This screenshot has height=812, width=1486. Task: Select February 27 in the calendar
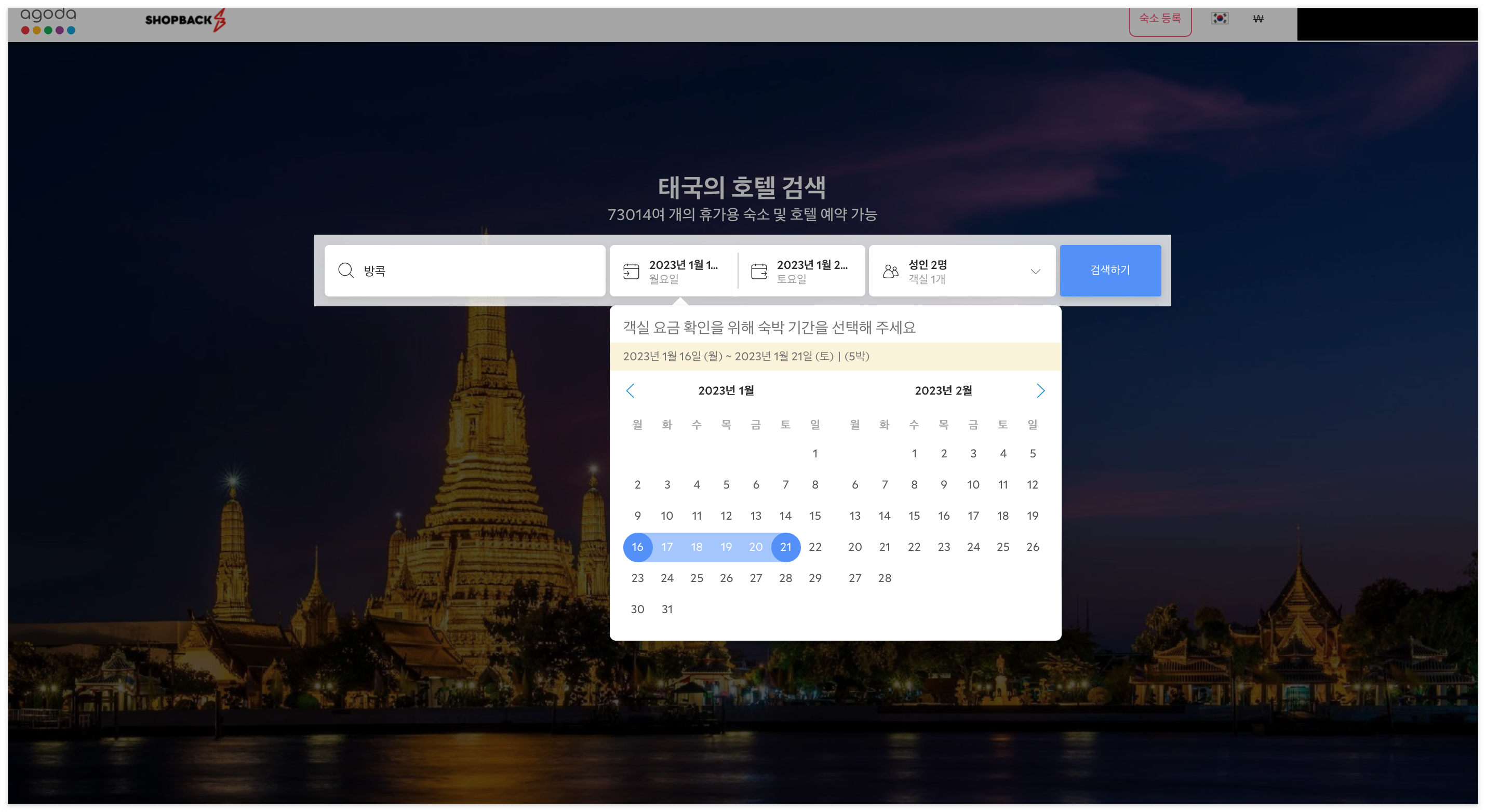[x=855, y=578]
